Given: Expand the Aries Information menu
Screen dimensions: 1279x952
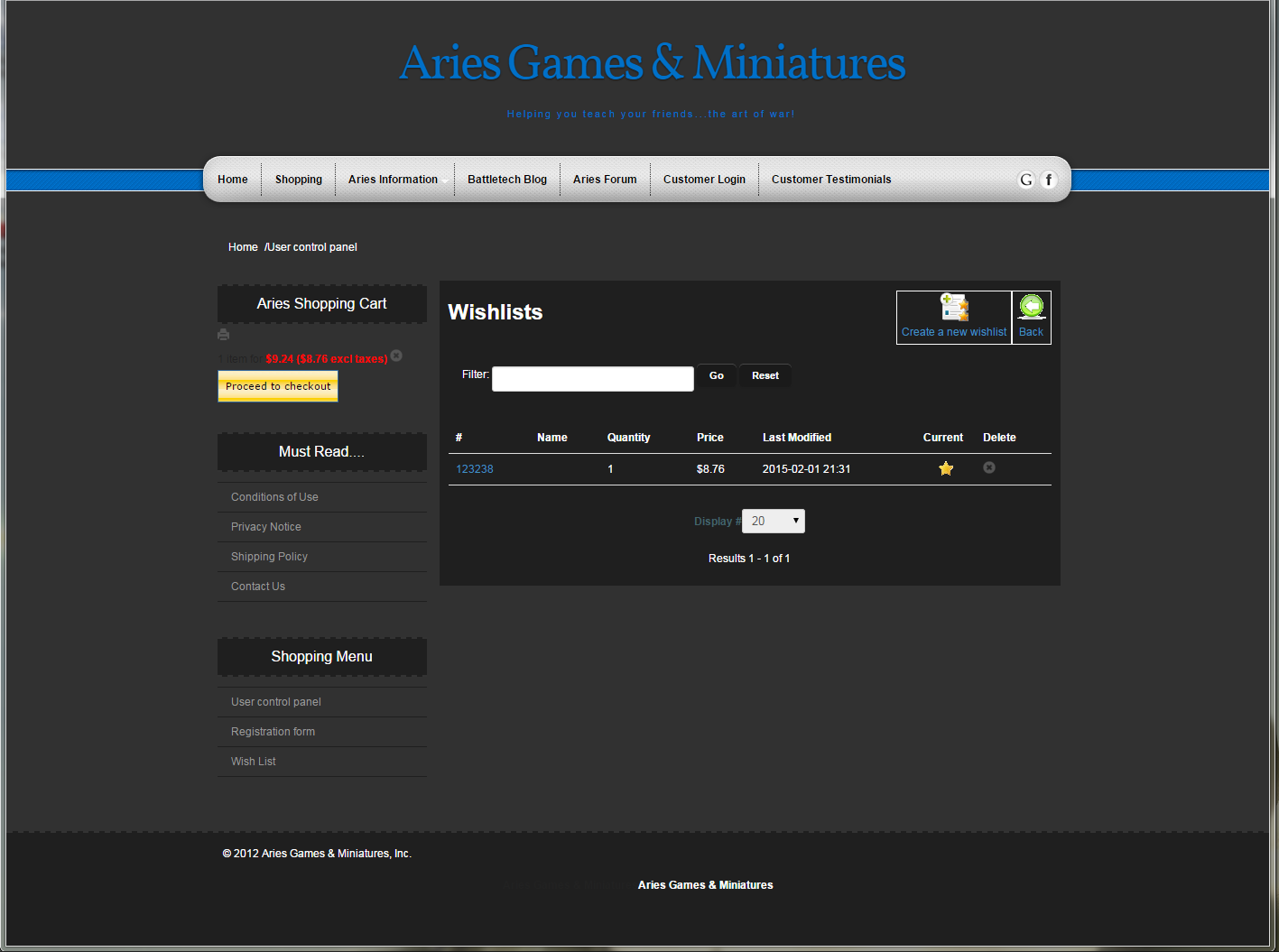Looking at the screenshot, I should [x=394, y=180].
